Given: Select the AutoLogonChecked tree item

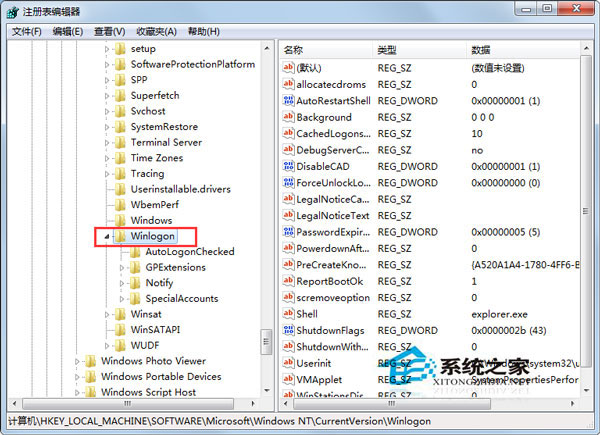Looking at the screenshot, I should point(189,252).
